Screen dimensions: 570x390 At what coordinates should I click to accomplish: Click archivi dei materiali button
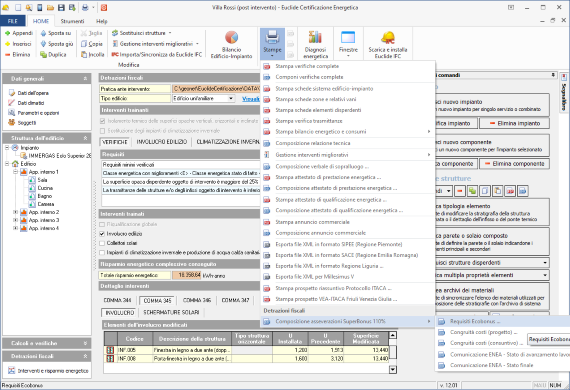(492, 297)
